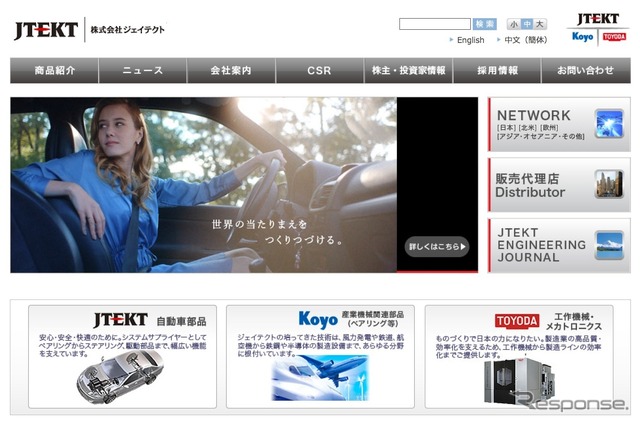
Task: Open the お問い合わせ menu
Action: click(586, 70)
